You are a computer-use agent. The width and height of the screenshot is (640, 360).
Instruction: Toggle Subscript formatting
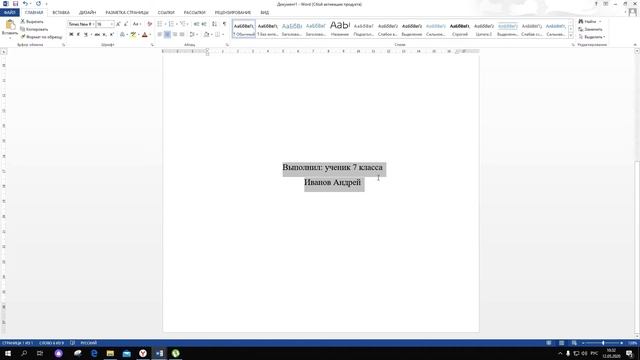point(104,34)
